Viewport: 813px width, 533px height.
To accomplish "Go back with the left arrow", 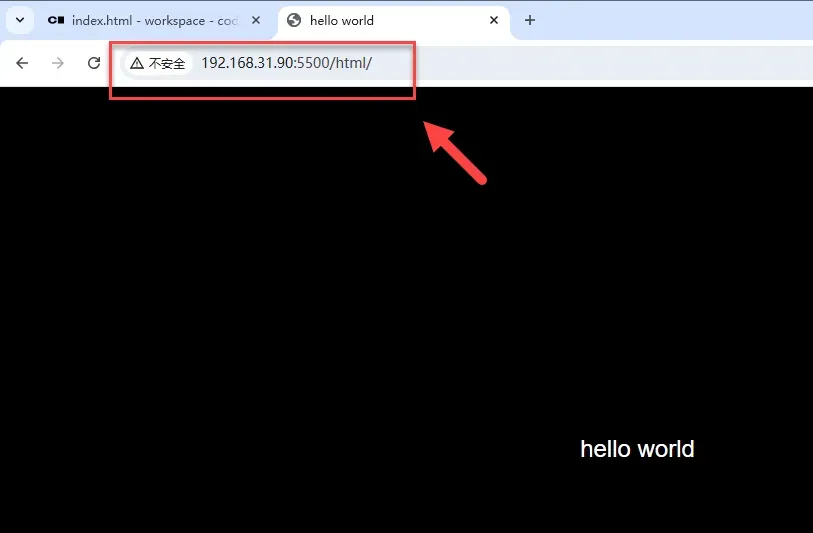I will coord(22,63).
